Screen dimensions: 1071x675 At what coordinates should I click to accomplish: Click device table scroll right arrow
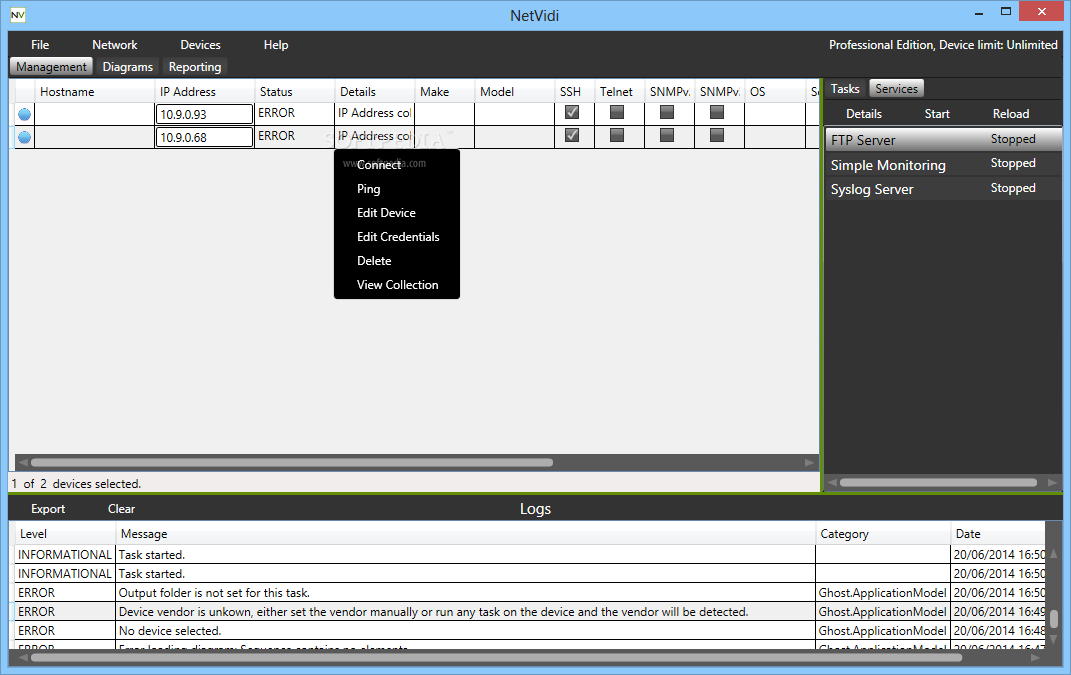tap(809, 463)
